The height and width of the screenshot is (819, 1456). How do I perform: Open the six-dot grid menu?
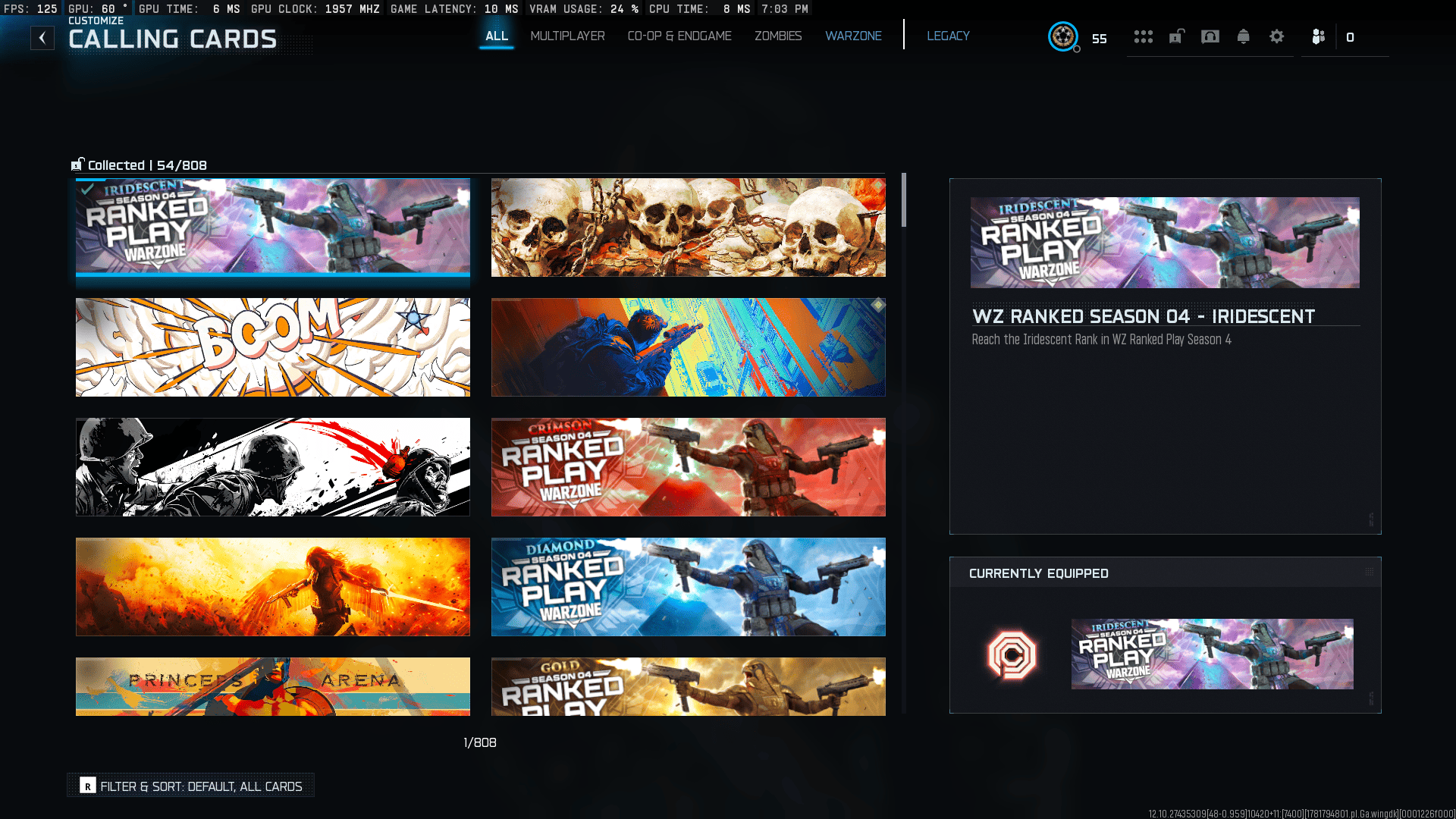[1144, 36]
